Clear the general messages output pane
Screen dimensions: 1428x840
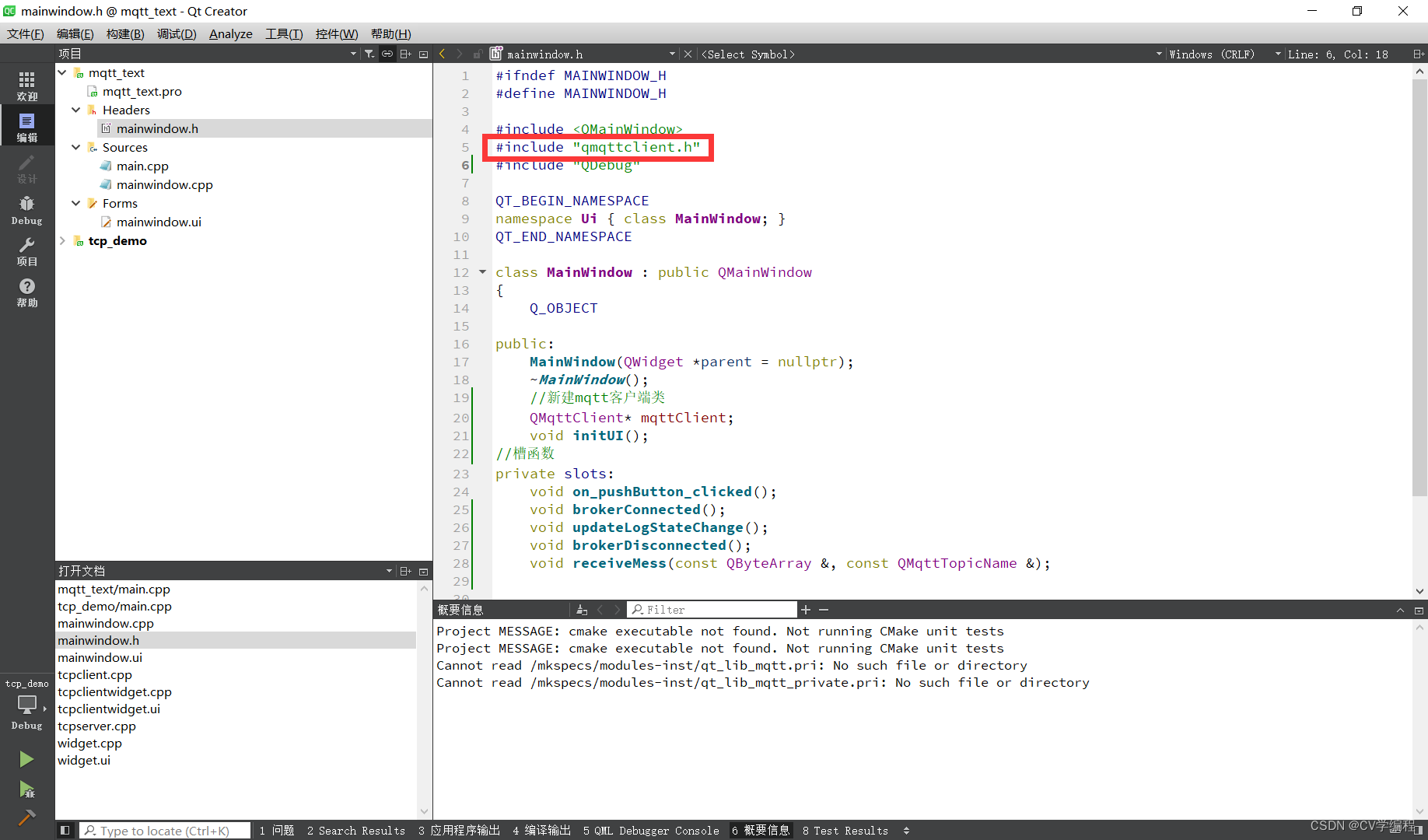(581, 610)
